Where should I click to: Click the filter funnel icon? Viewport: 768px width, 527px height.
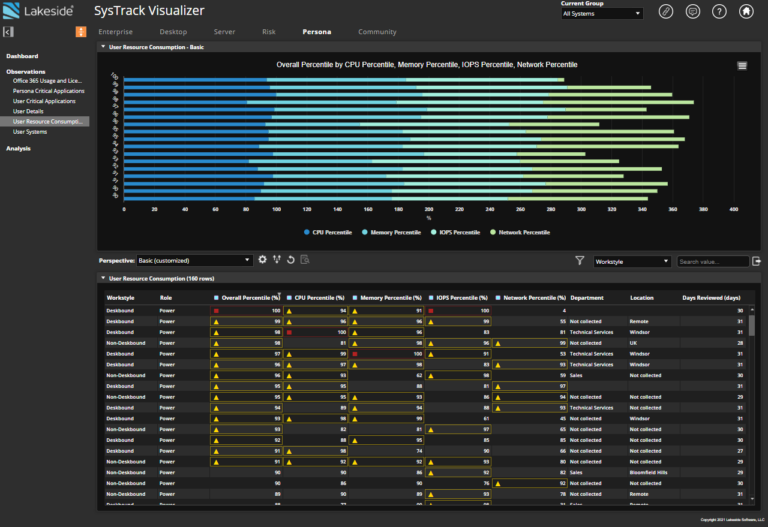pyautogui.click(x=579, y=261)
